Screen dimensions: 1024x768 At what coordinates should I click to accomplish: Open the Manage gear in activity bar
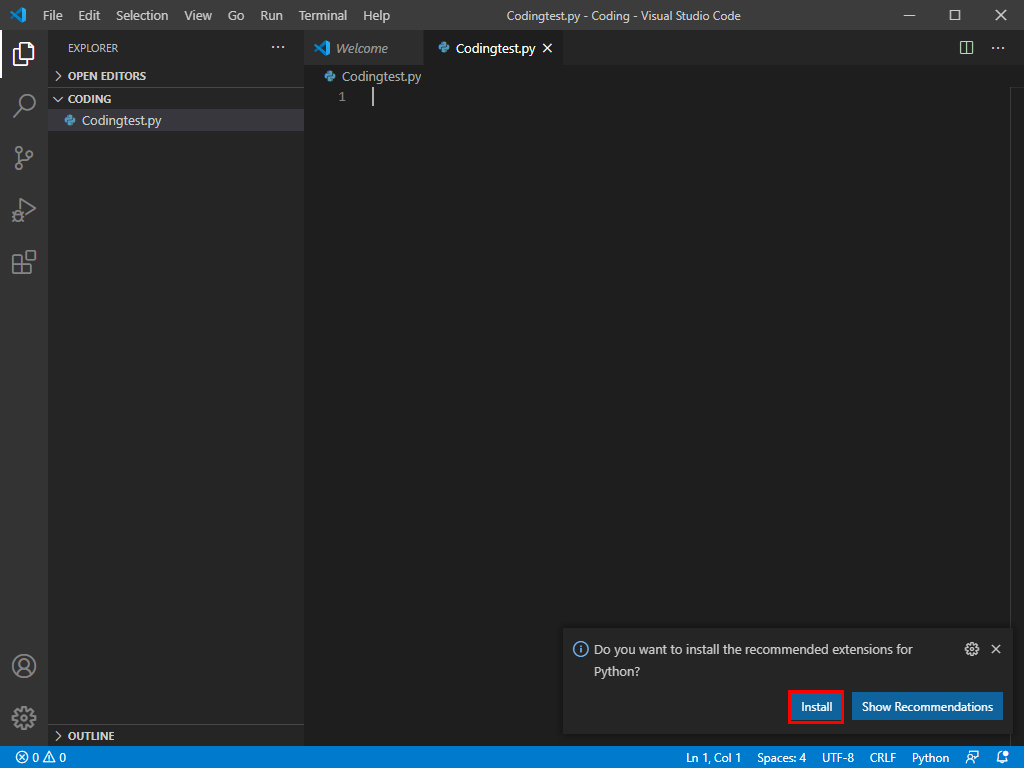[24, 718]
